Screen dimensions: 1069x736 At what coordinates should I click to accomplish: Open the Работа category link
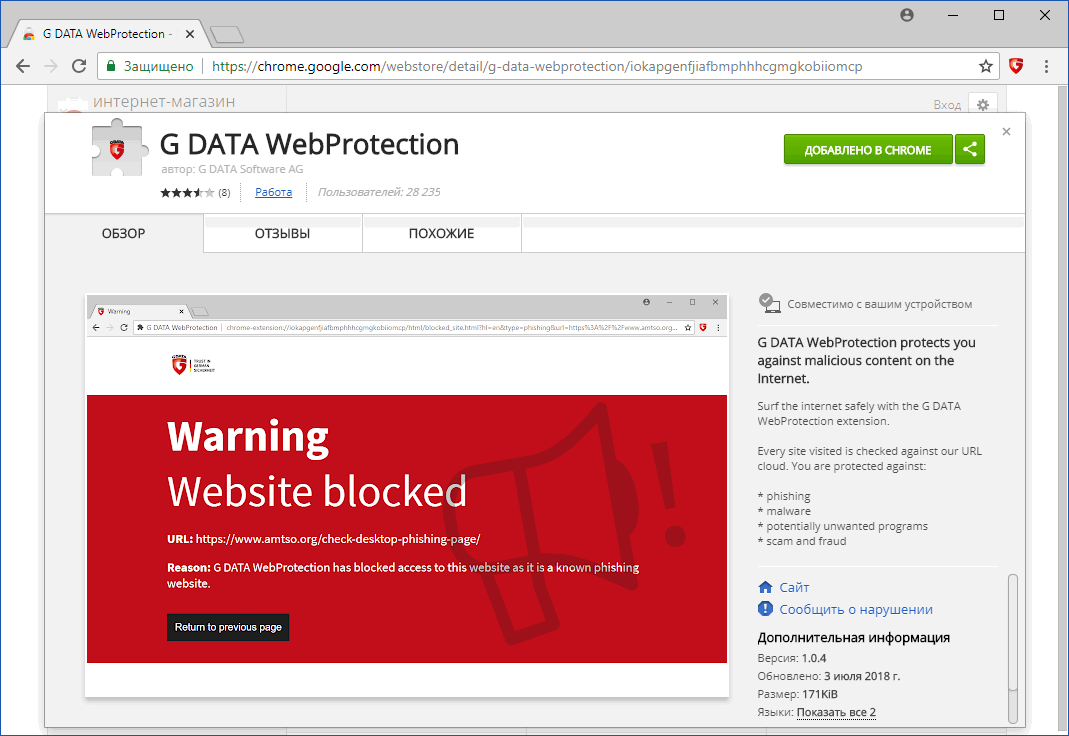click(273, 192)
